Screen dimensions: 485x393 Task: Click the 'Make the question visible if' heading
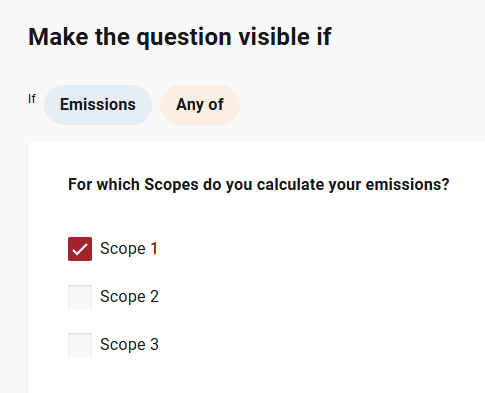pyautogui.click(x=180, y=37)
